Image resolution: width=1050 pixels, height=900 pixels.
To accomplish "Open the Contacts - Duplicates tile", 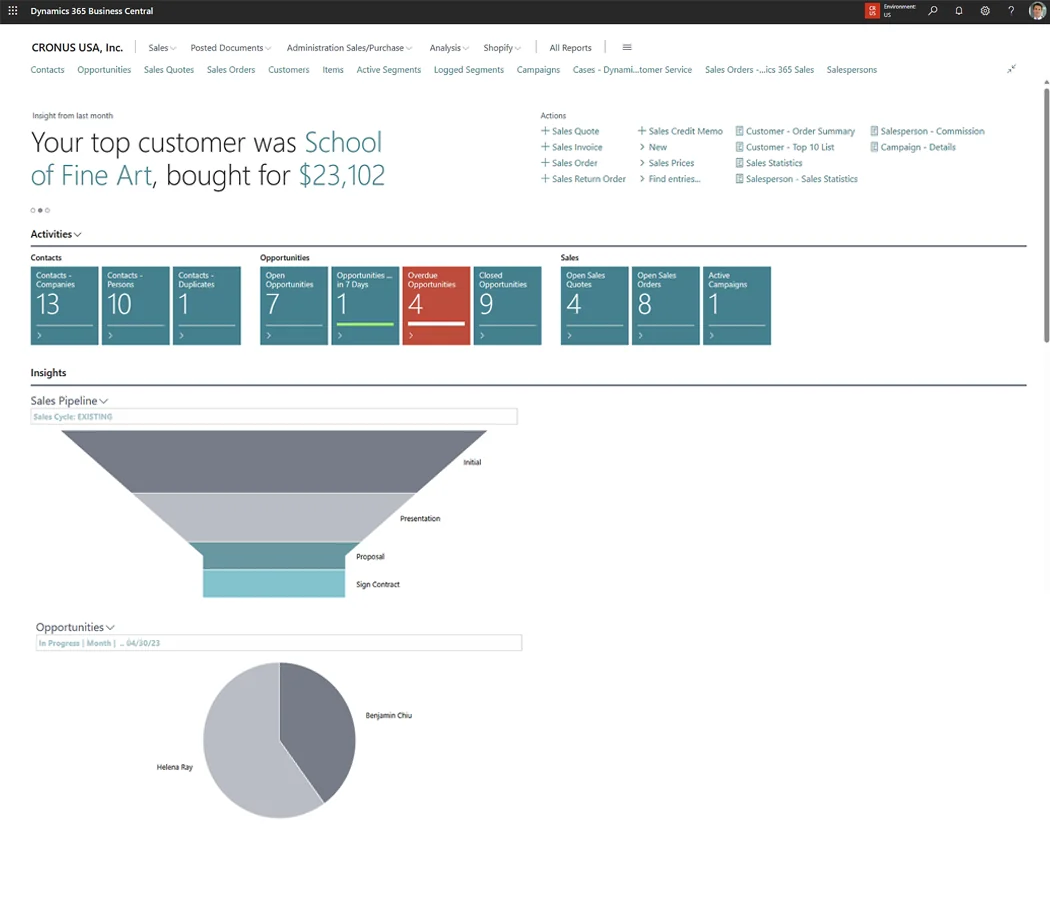I will coord(207,306).
